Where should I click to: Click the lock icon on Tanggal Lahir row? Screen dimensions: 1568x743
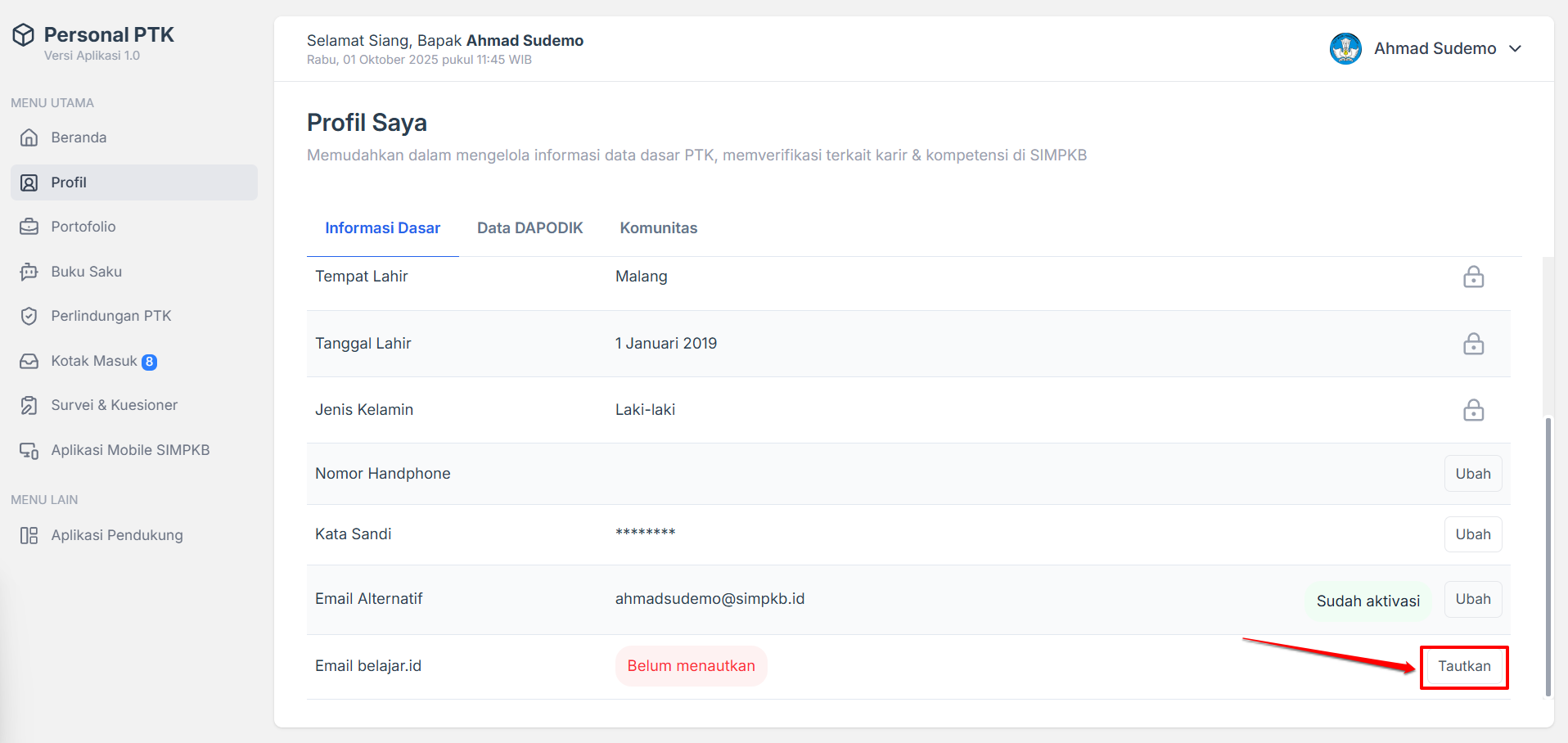point(1473,344)
